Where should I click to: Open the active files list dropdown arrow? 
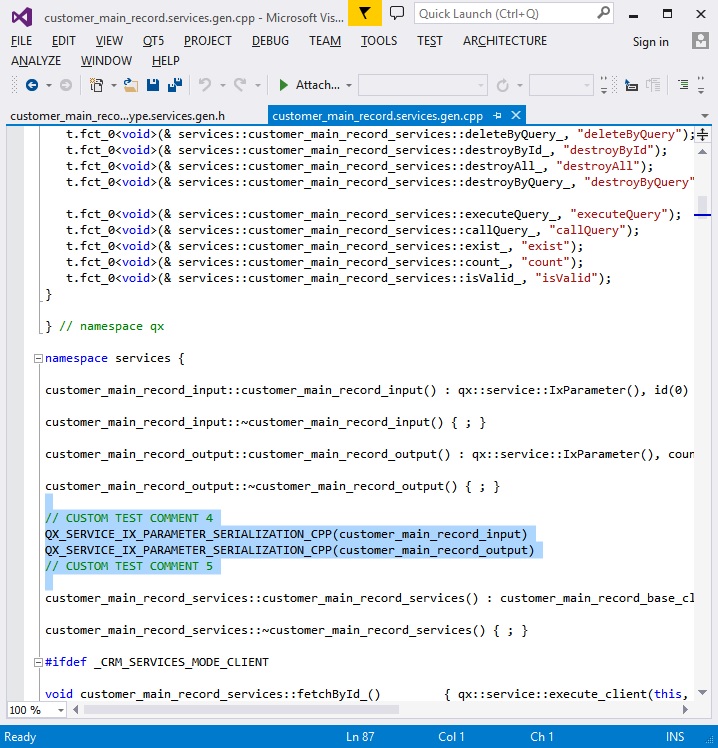(x=705, y=116)
